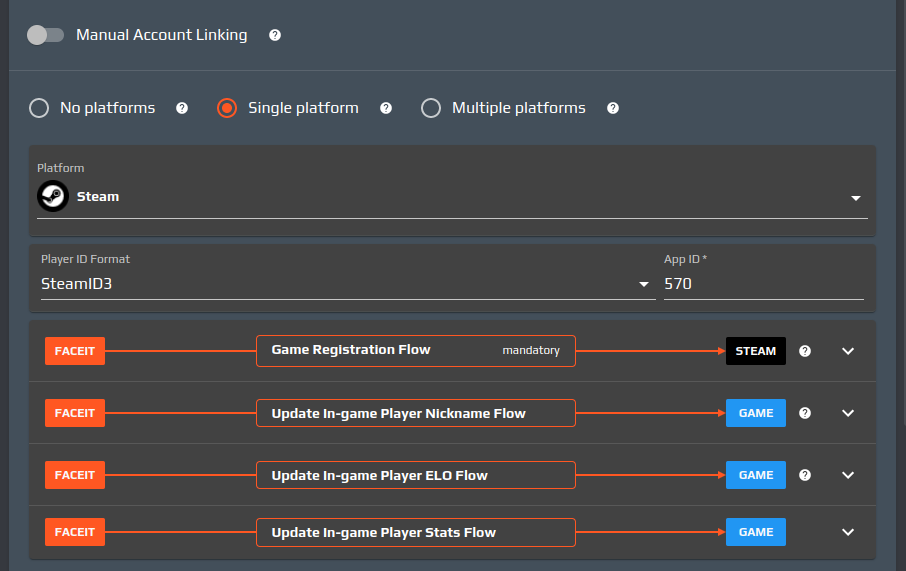
Task: Click help icon next to Single platform
Action: [386, 108]
